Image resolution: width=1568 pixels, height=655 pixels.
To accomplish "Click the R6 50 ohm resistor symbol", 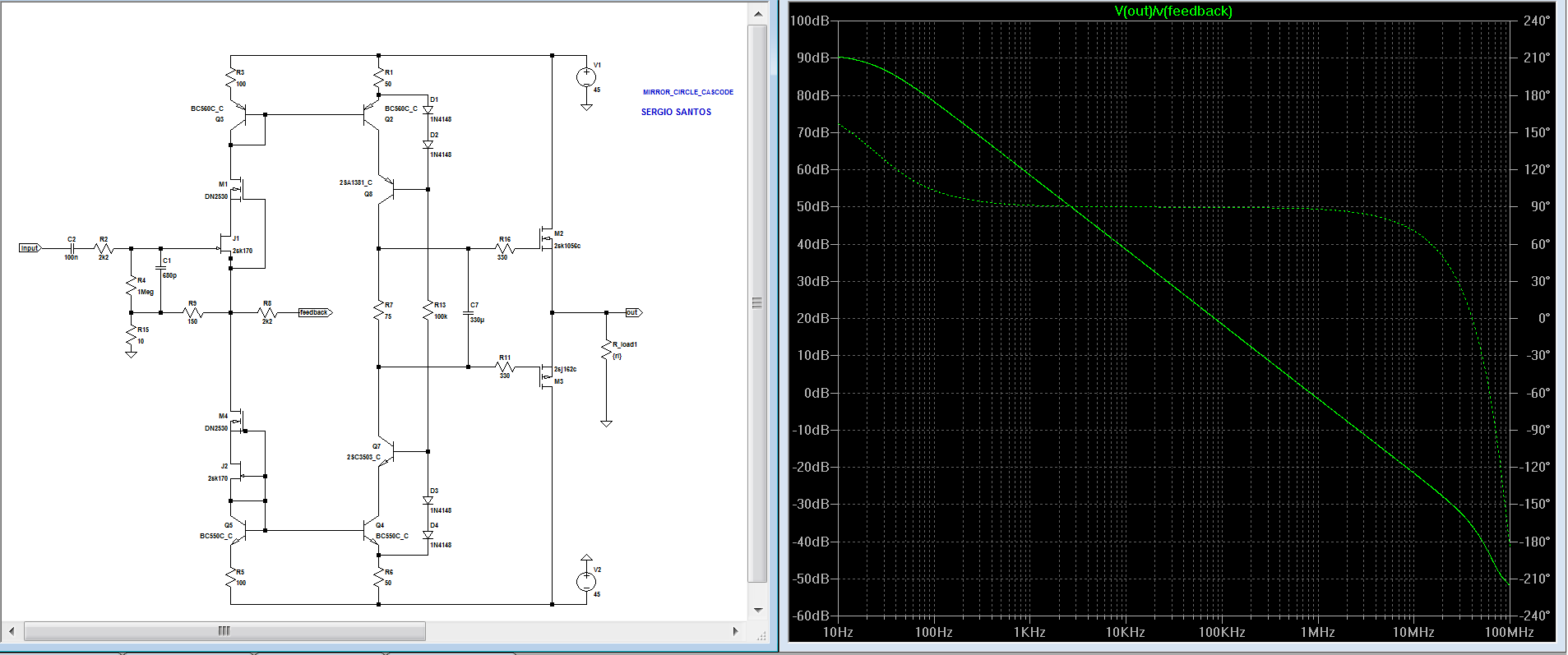I will click(x=378, y=578).
